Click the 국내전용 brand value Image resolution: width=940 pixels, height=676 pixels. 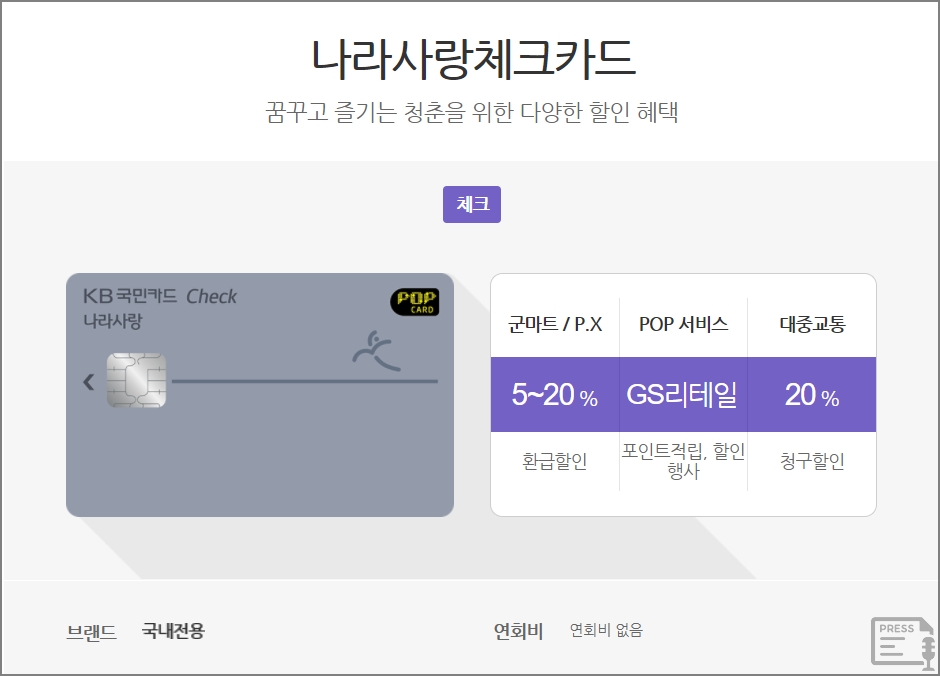(173, 631)
